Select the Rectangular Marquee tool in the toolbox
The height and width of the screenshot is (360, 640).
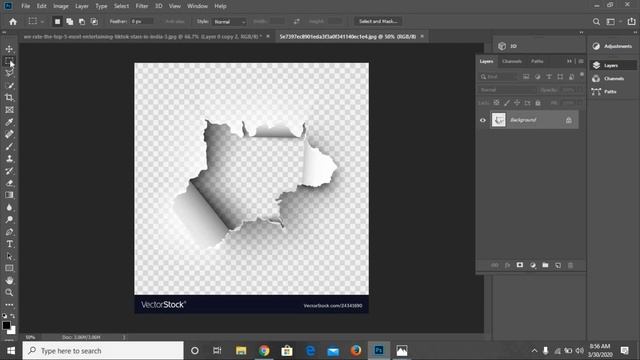coord(9,61)
